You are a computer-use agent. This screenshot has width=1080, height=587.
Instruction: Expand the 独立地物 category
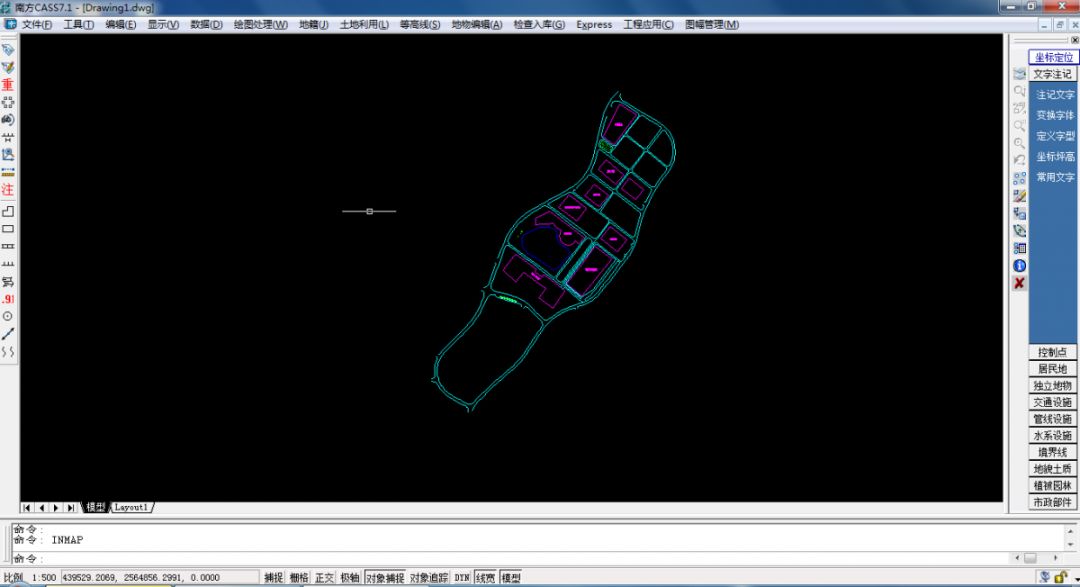click(x=1053, y=385)
